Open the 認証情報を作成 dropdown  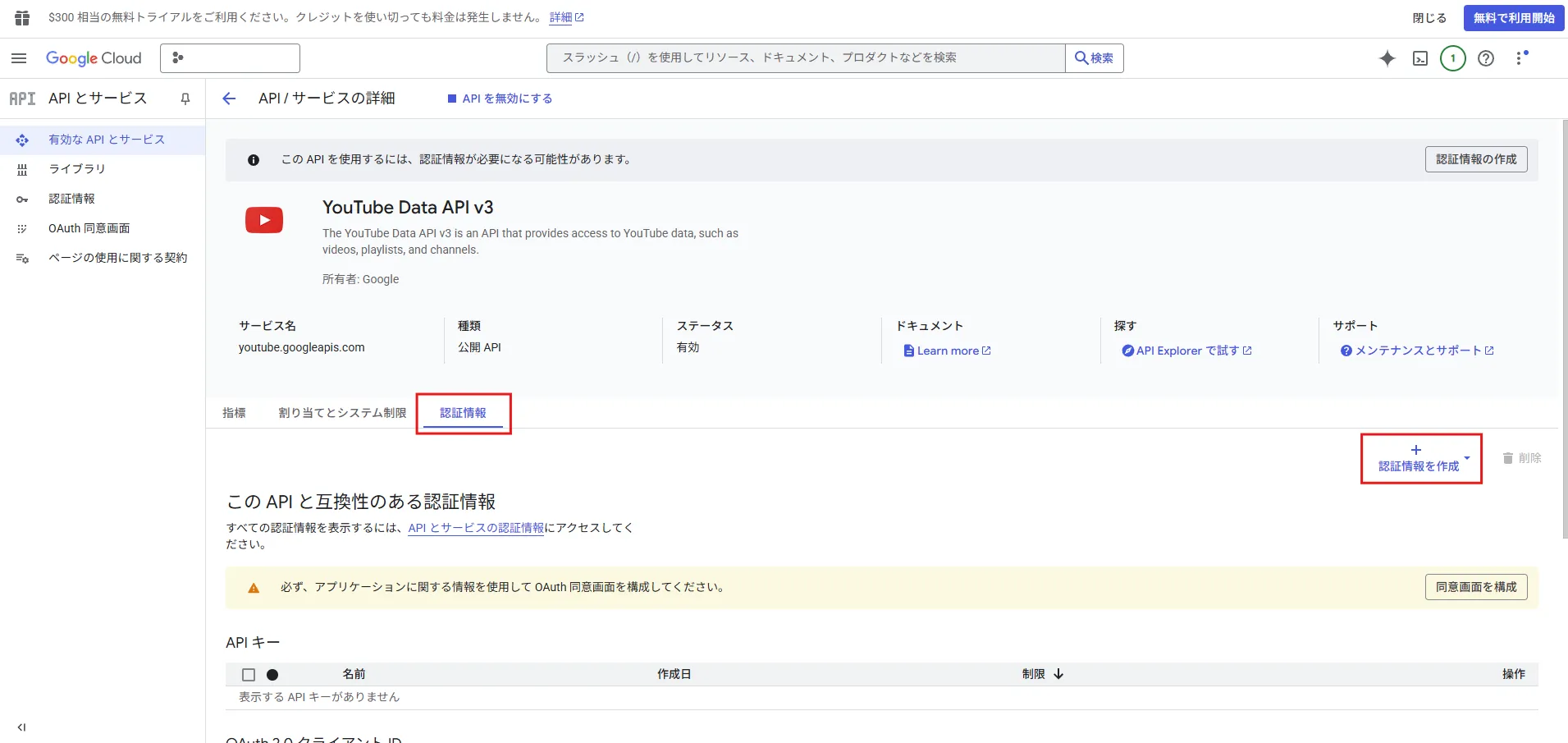click(1421, 458)
